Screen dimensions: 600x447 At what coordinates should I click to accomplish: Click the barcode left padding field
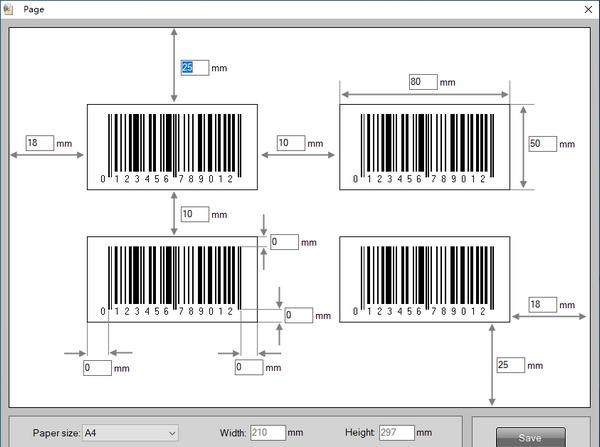[x=98, y=368]
